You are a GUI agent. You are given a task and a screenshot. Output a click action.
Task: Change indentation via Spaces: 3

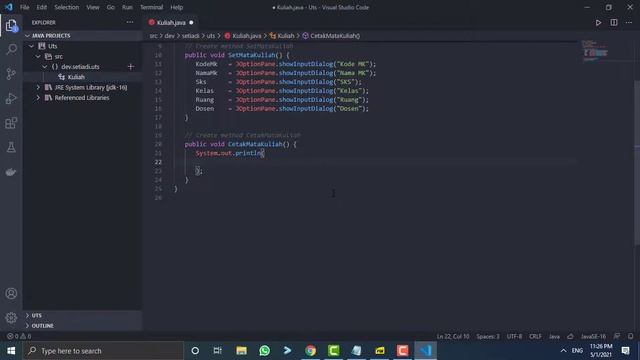[x=488, y=336]
